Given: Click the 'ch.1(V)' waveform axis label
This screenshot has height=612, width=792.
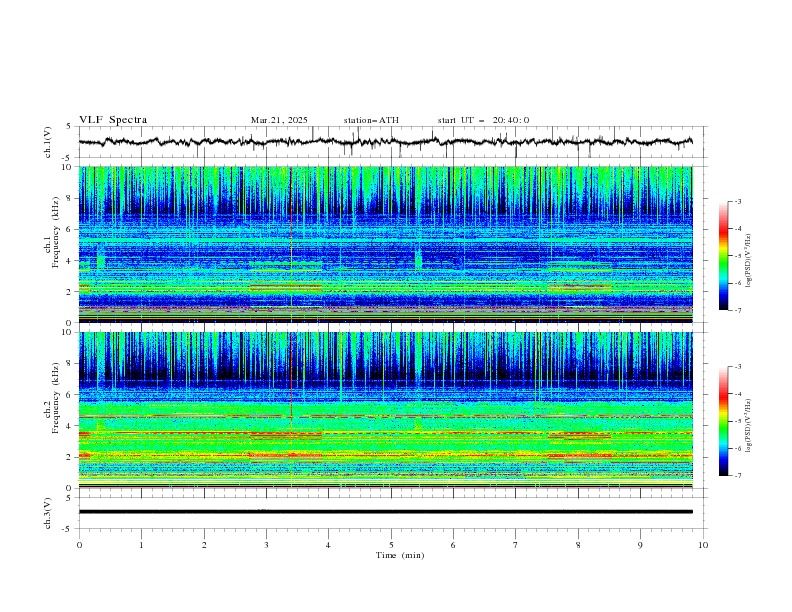Looking at the screenshot, I should [48, 142].
